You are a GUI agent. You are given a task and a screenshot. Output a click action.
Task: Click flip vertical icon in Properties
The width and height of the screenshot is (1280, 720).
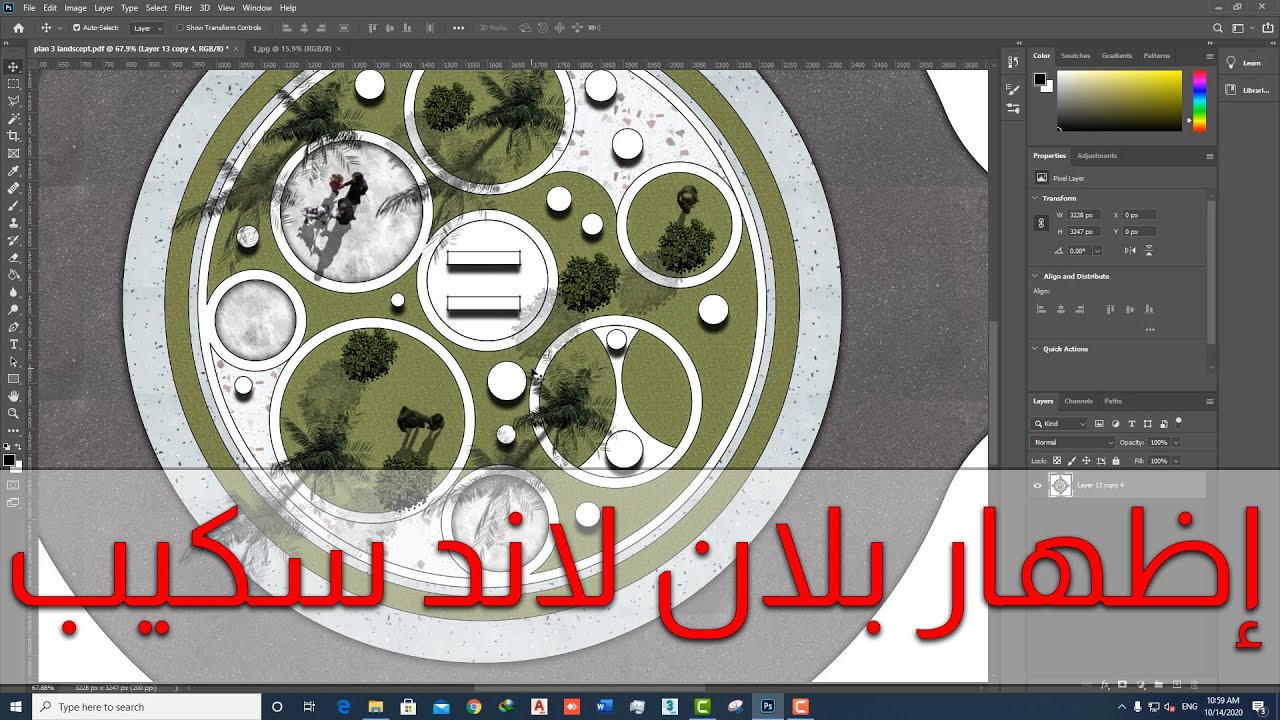coord(1149,250)
